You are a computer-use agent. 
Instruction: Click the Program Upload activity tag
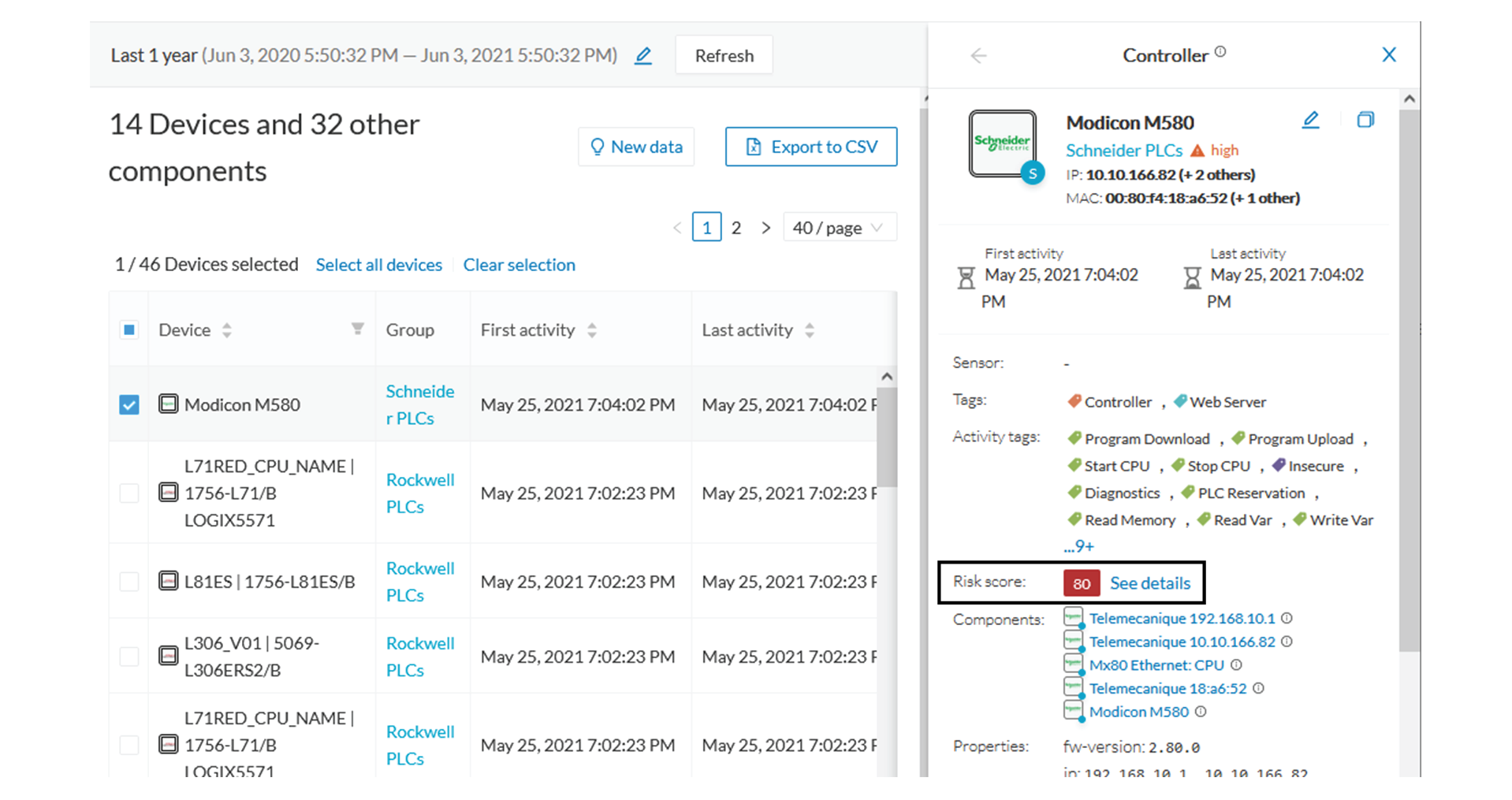[x=1293, y=439]
